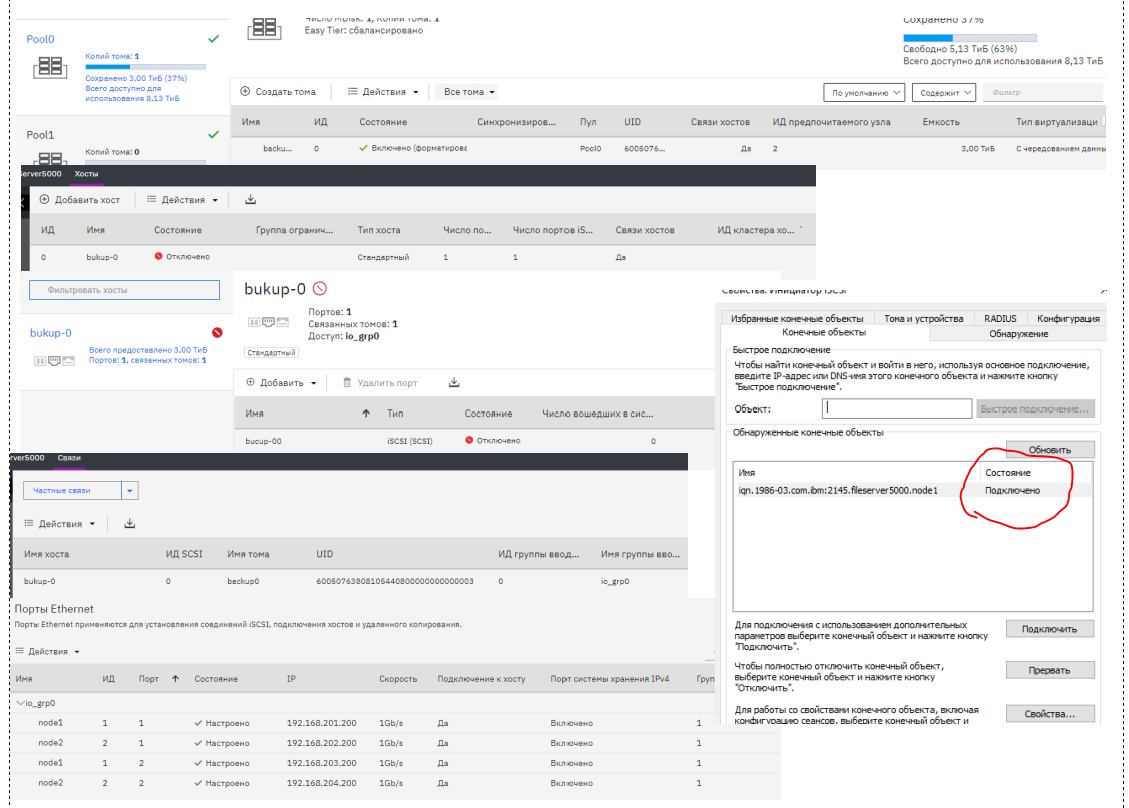Click Удалить порт button

tap(380, 382)
